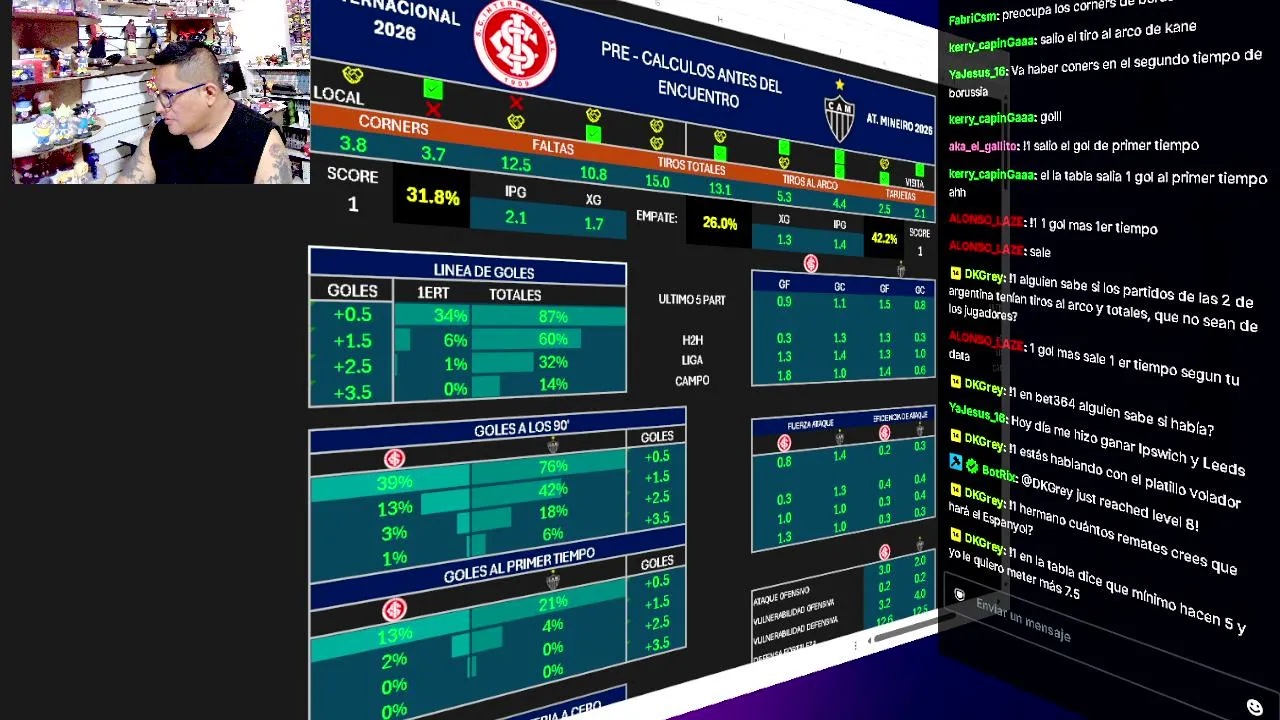
Task: Select the 87% totals cell
Action: click(549, 317)
